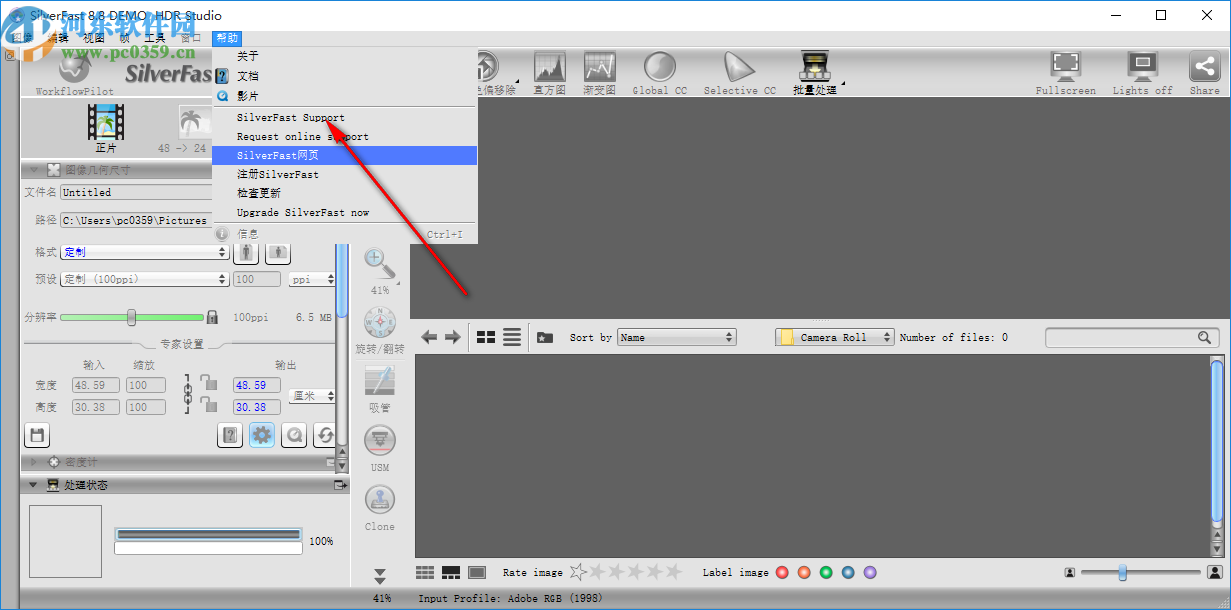Click the blue gear settings button

[262, 435]
